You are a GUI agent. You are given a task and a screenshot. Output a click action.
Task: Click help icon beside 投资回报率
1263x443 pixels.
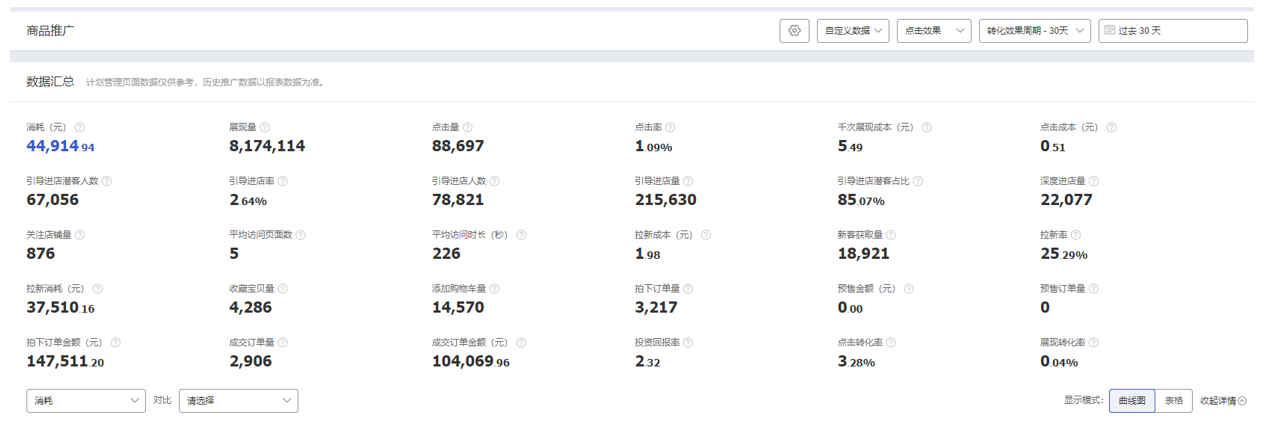[688, 342]
